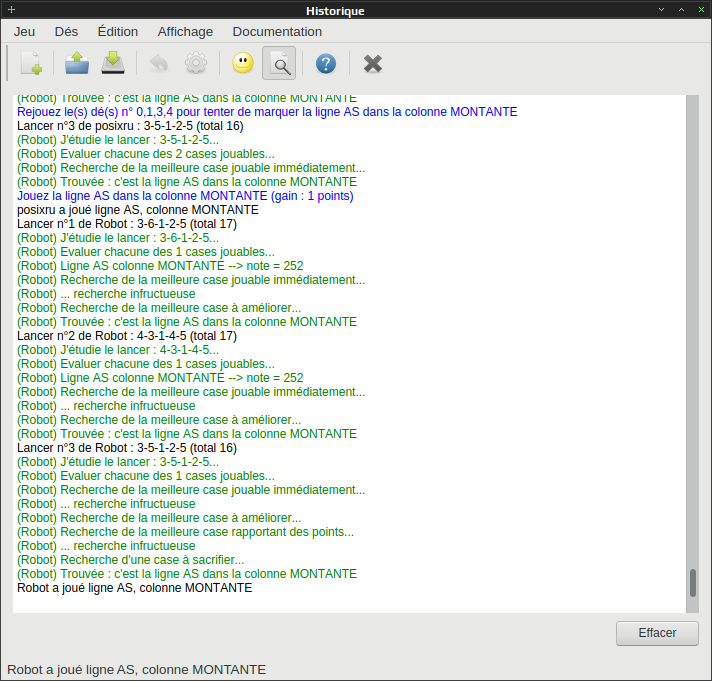Minimize the Historique window
712x681 pixels.
pos(662,10)
